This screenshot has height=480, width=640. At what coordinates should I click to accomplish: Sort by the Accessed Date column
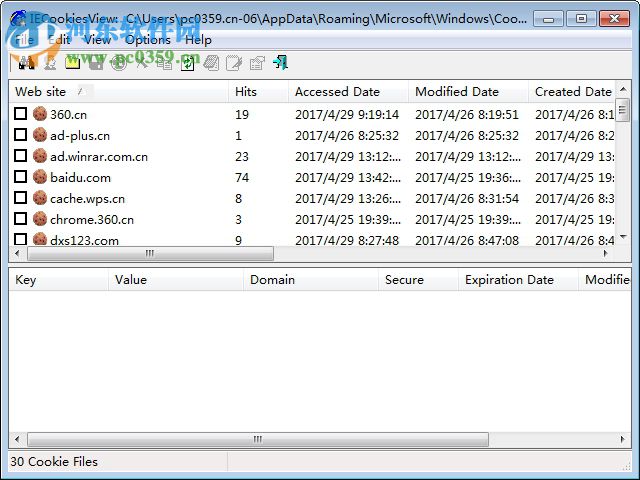[348, 92]
